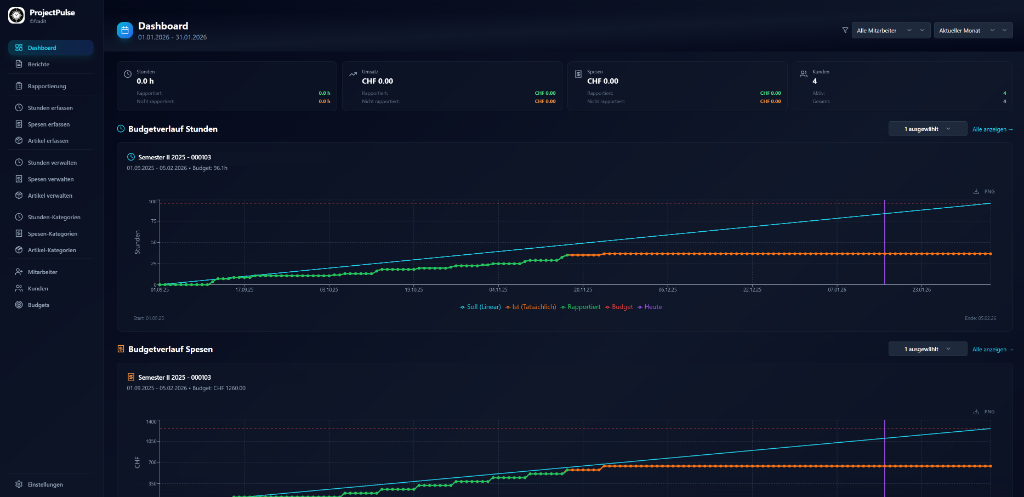Click the filter funnel icon in header
Viewport: 1024px width, 497px height.
click(x=845, y=30)
